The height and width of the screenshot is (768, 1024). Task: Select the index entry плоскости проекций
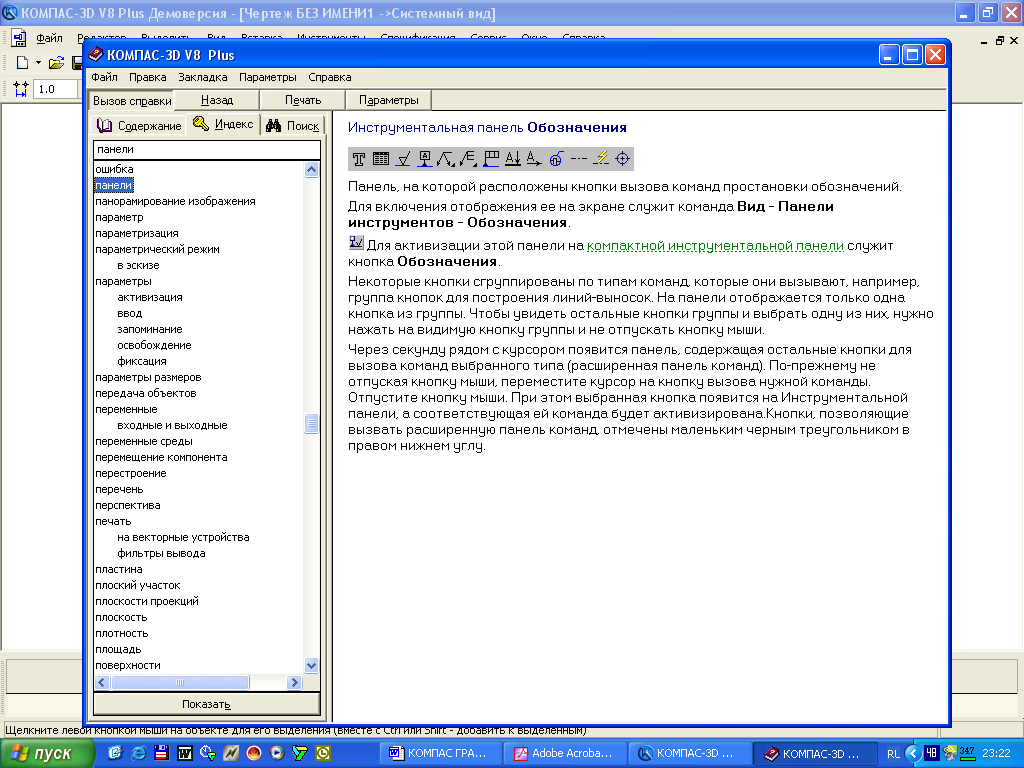click(147, 601)
